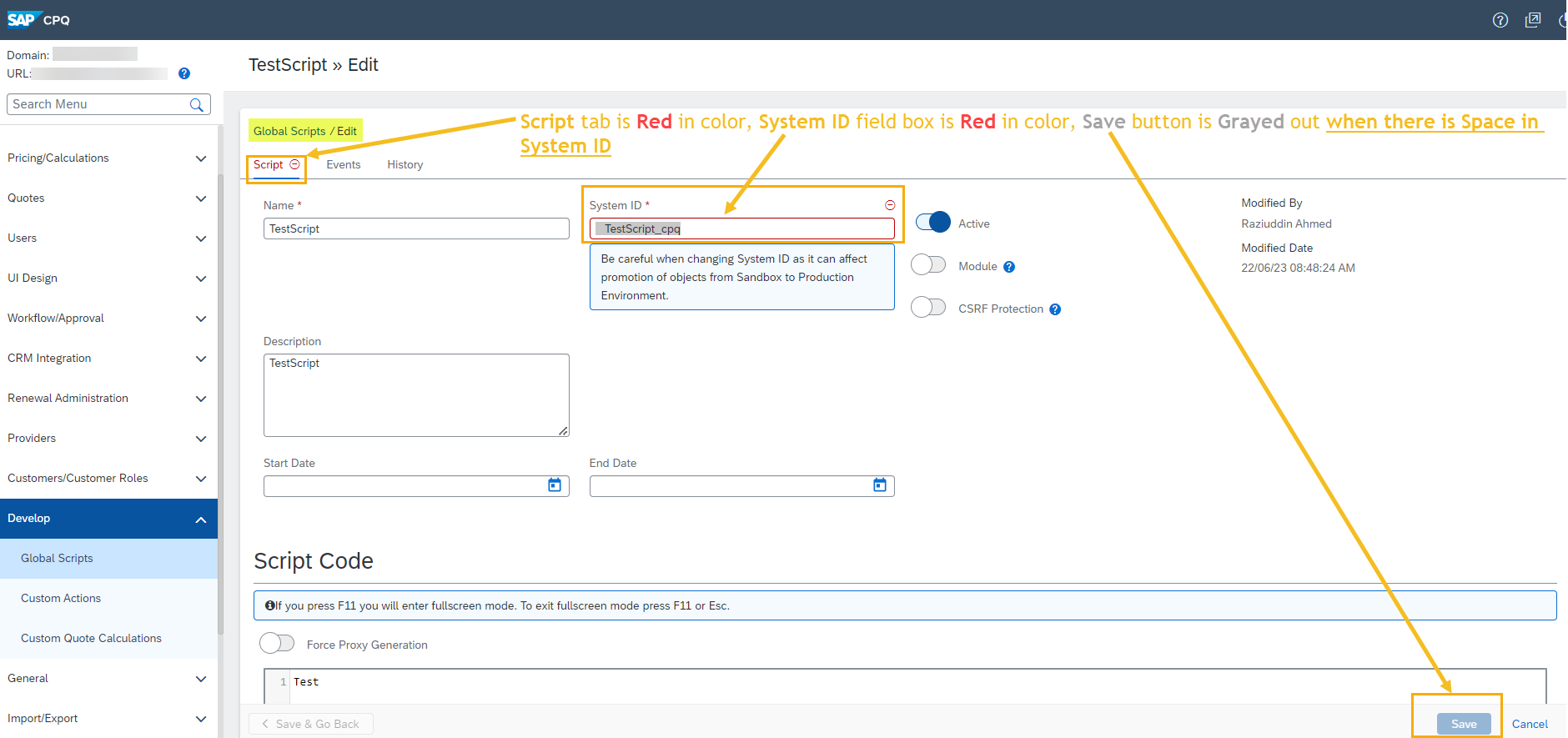1568x738 pixels.
Task: Expand the Providers menu section
Action: click(x=108, y=439)
